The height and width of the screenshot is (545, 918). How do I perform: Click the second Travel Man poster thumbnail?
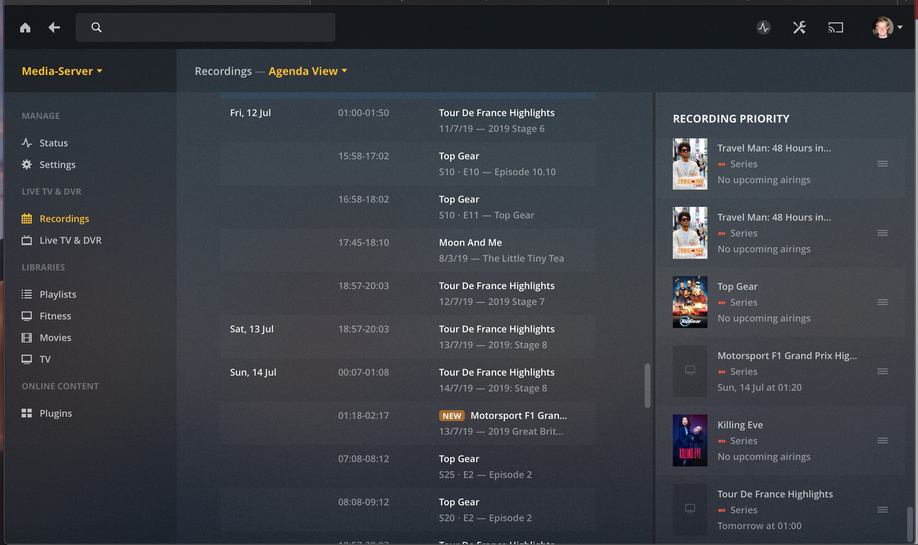click(x=690, y=233)
